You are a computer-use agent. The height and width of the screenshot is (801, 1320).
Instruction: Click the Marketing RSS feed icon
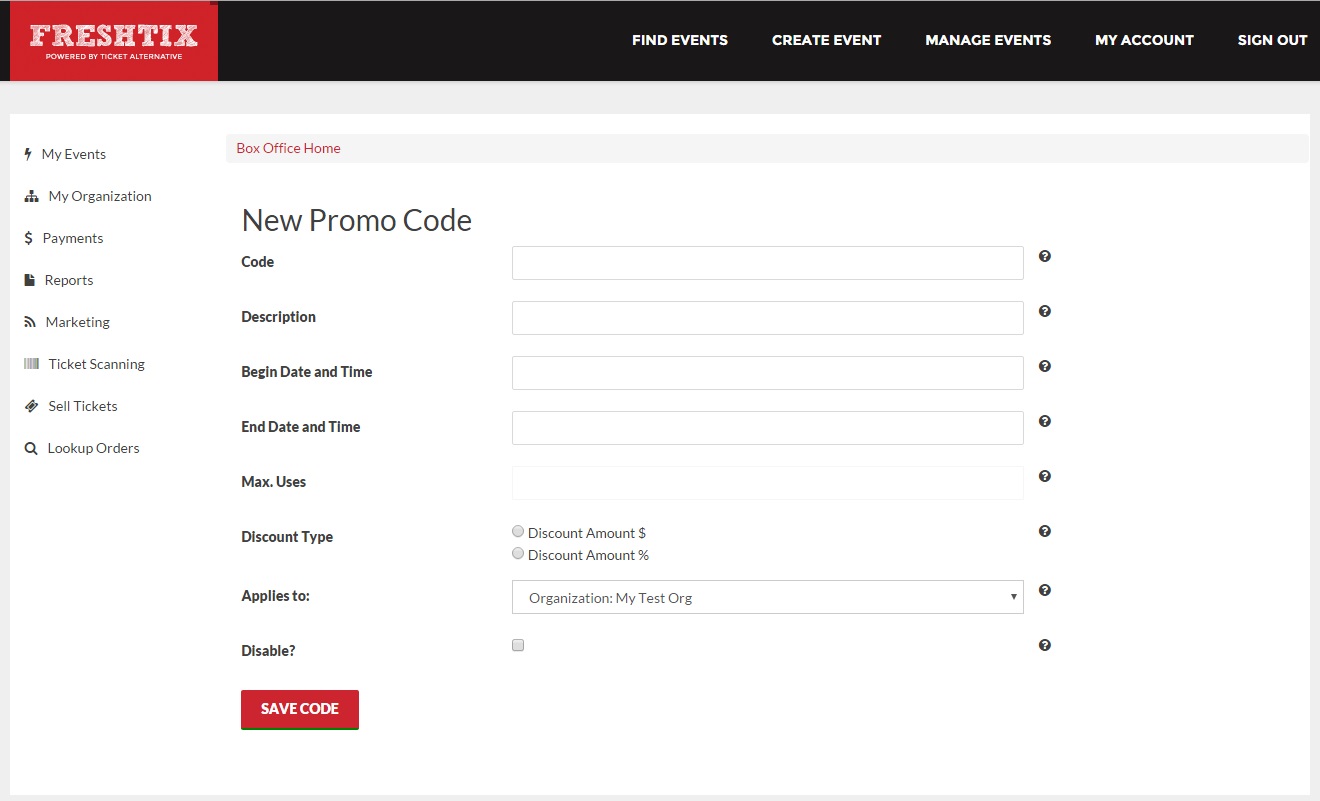30,322
